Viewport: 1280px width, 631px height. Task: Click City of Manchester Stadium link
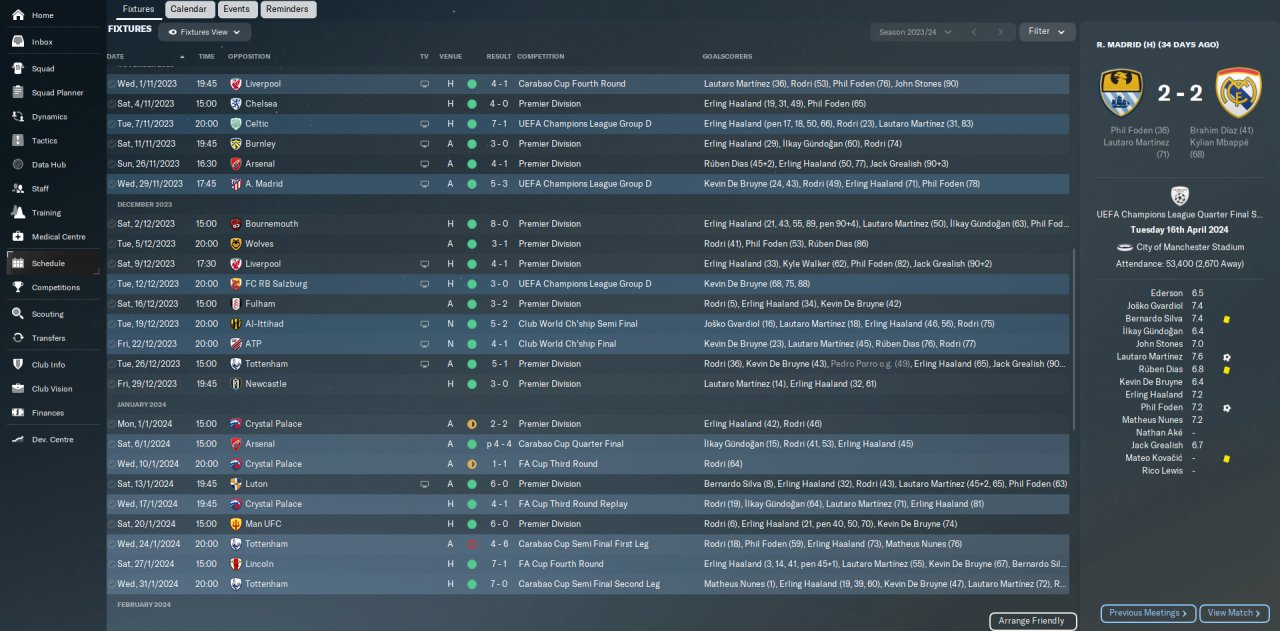point(1188,247)
